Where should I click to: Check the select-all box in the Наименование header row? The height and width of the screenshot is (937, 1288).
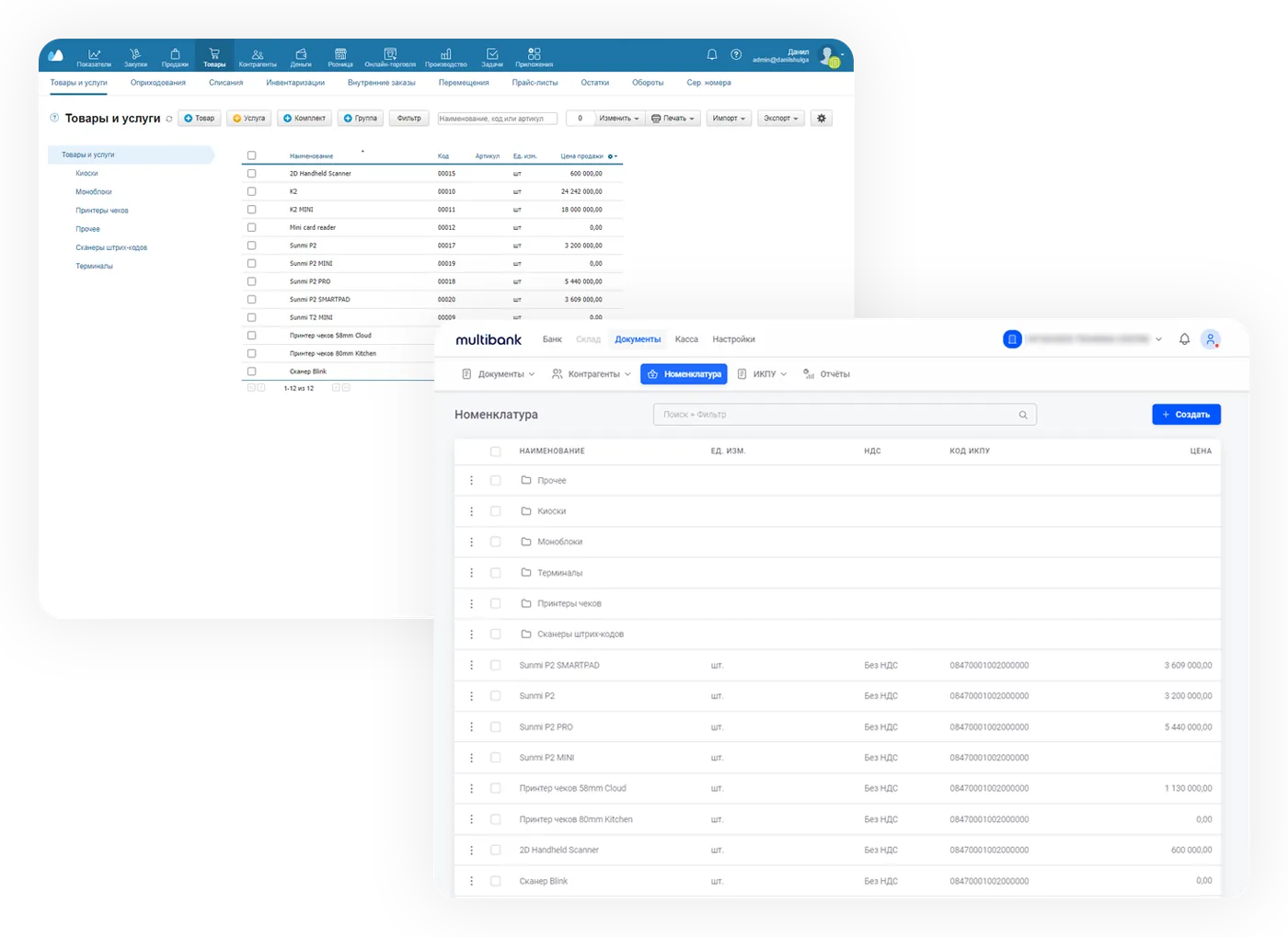click(251, 156)
